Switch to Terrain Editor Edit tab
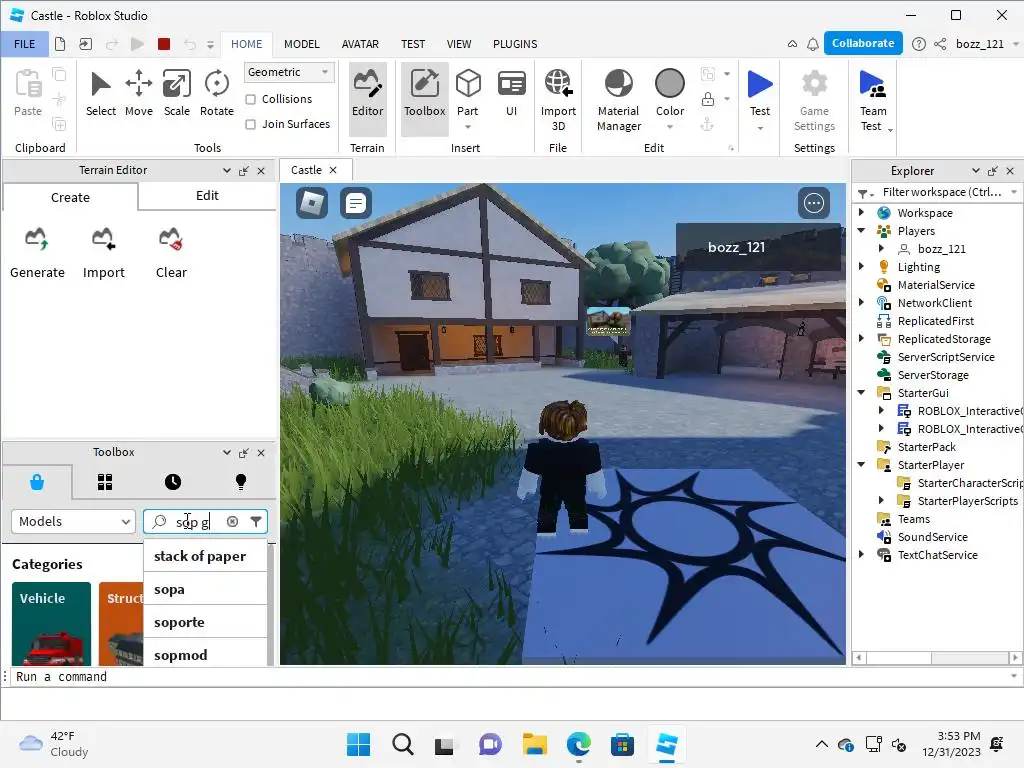Image resolution: width=1024 pixels, height=768 pixels. (207, 196)
